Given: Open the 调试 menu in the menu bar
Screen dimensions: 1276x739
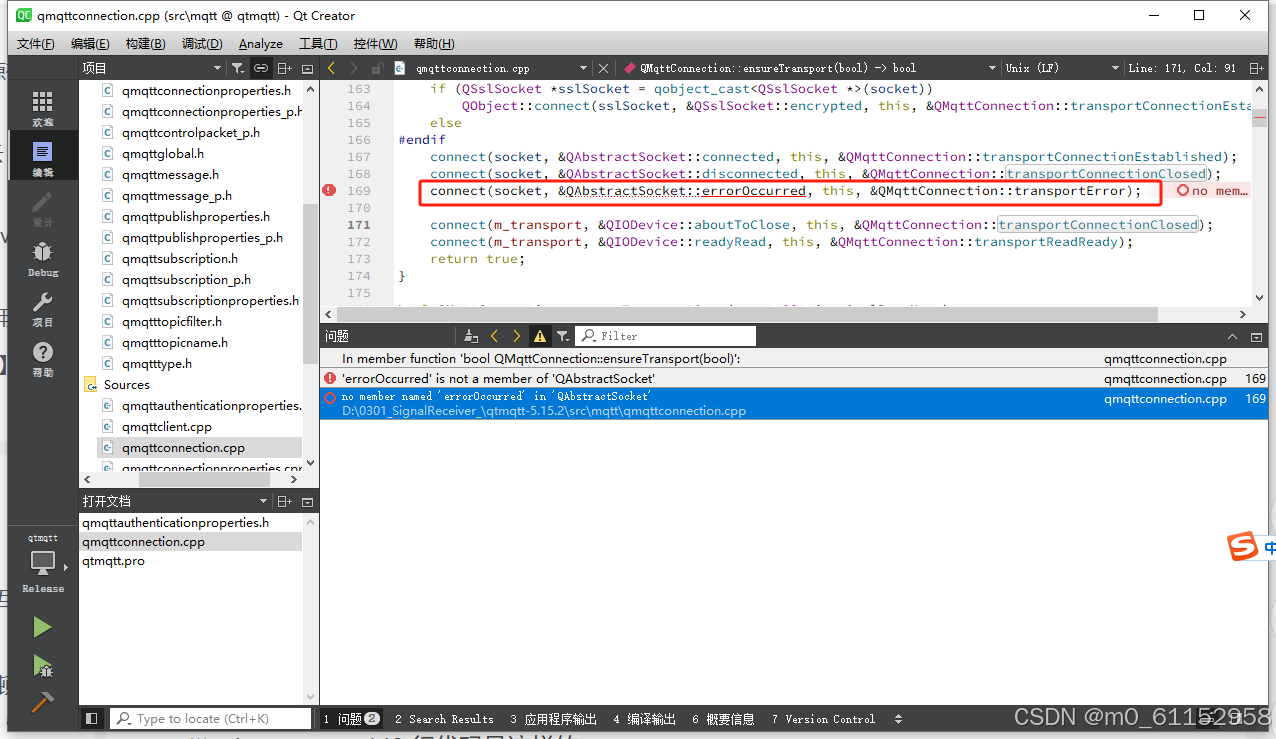Looking at the screenshot, I should pyautogui.click(x=203, y=43).
